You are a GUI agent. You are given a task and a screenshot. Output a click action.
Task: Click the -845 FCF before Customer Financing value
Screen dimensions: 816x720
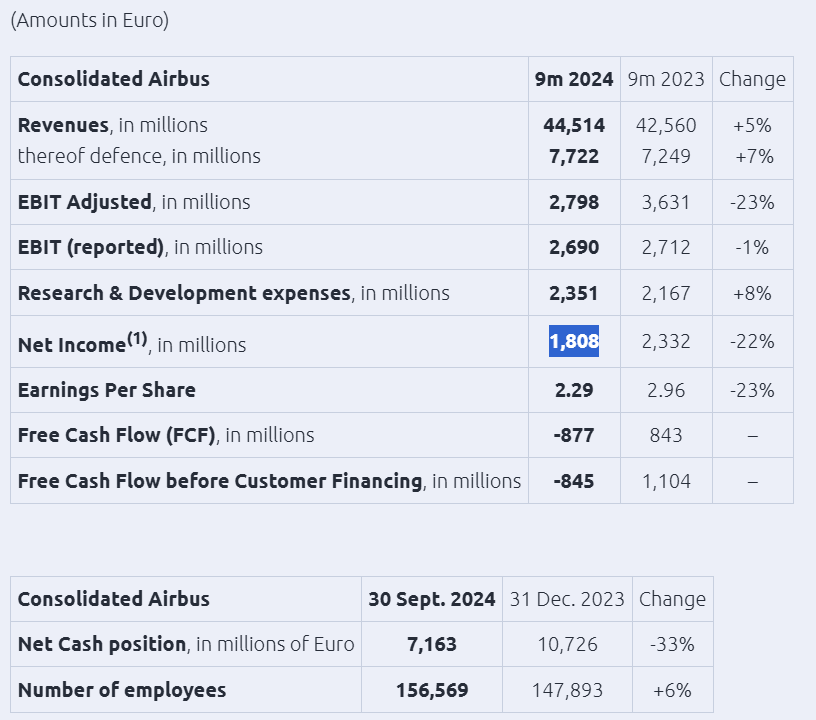[574, 481]
